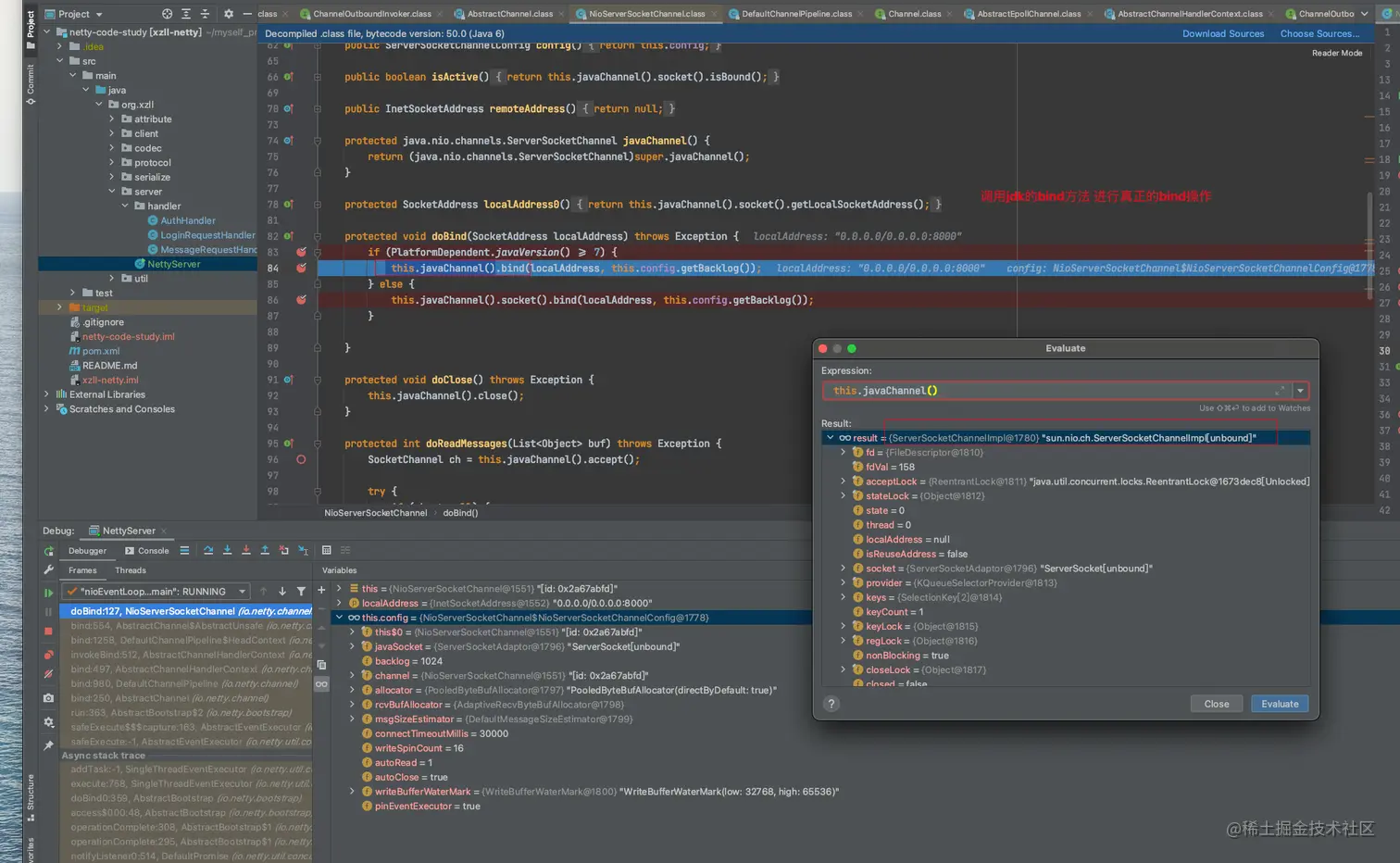Expand the socket field in Evaluate result
This screenshot has width=1400, height=863.
pos(843,569)
